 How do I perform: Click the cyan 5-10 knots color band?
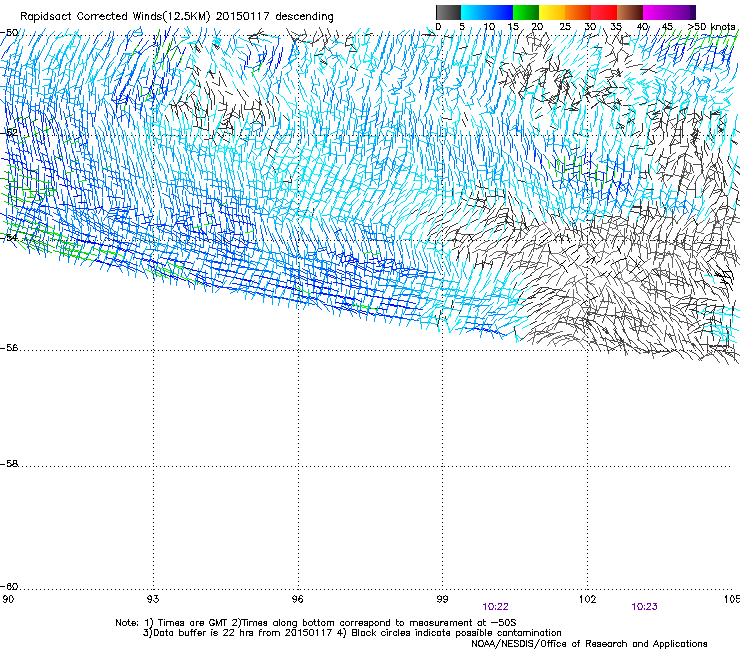[474, 12]
